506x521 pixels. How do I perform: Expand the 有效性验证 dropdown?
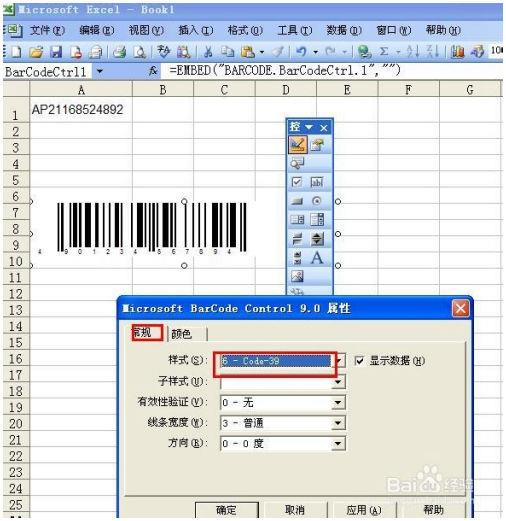coord(338,403)
